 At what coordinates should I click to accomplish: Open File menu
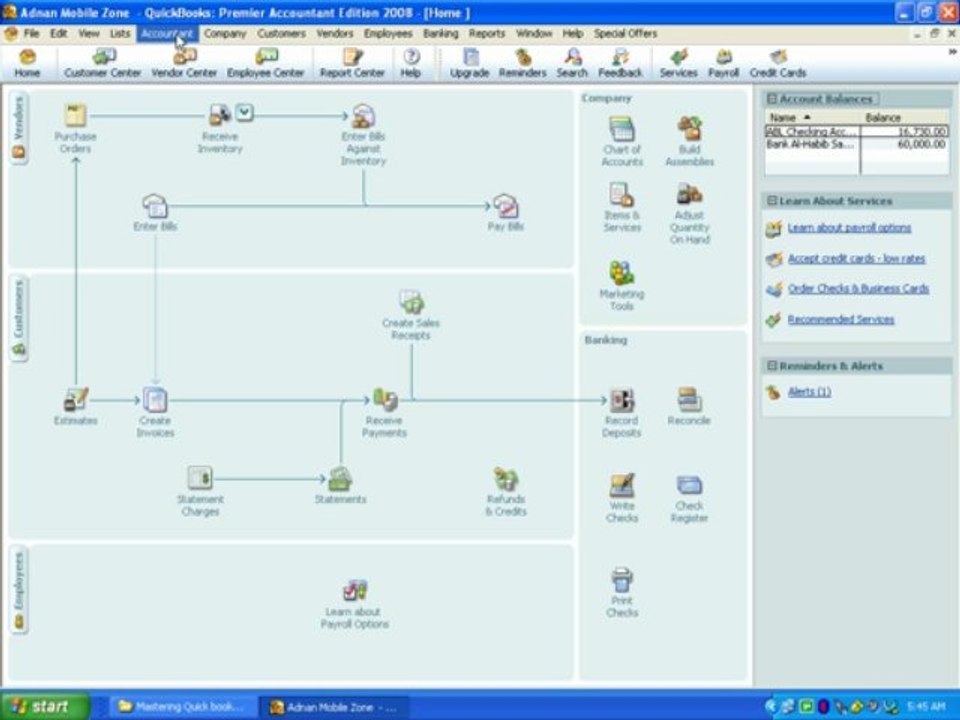(x=31, y=33)
